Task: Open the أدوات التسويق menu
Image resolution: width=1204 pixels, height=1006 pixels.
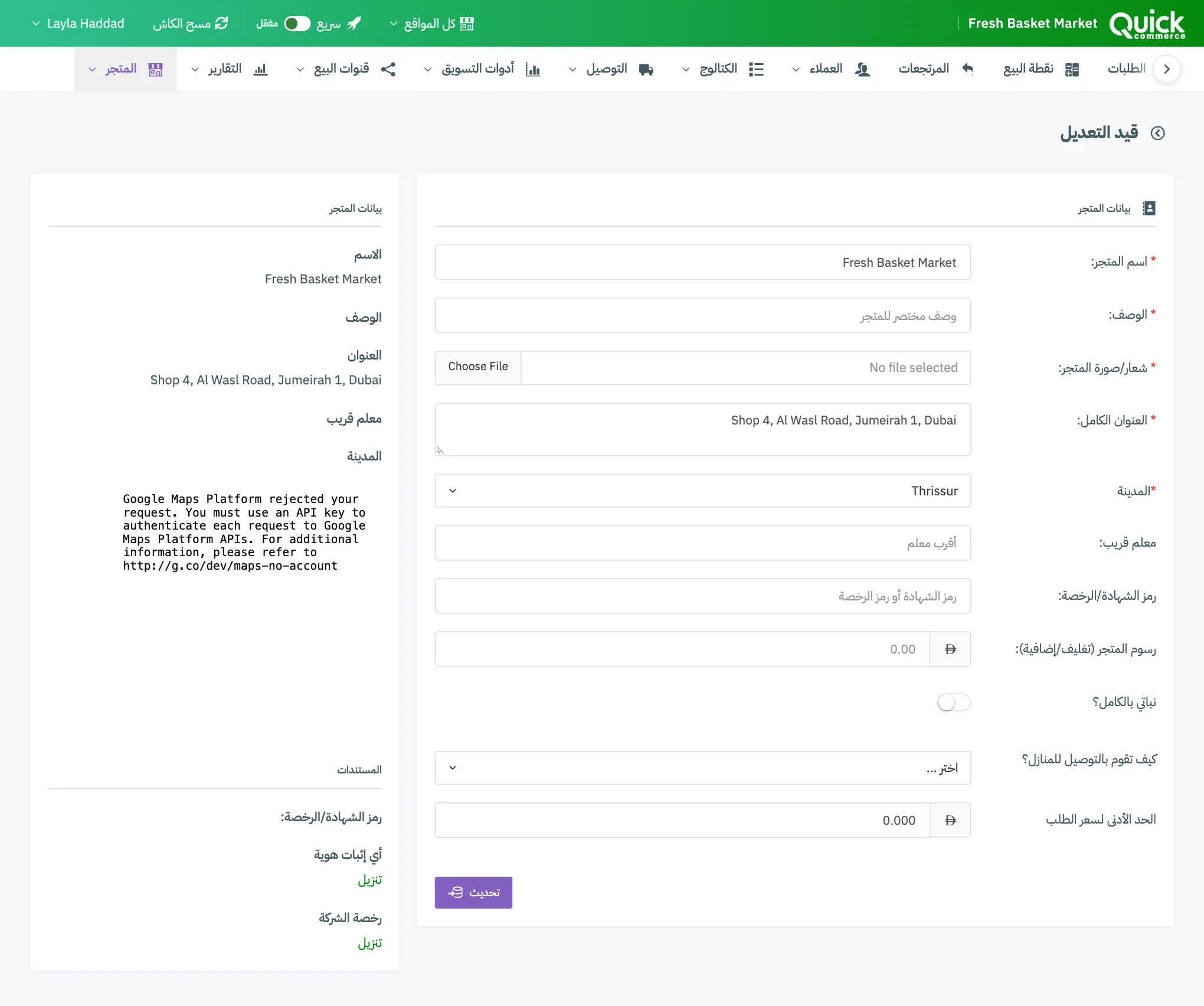Action: [x=482, y=69]
